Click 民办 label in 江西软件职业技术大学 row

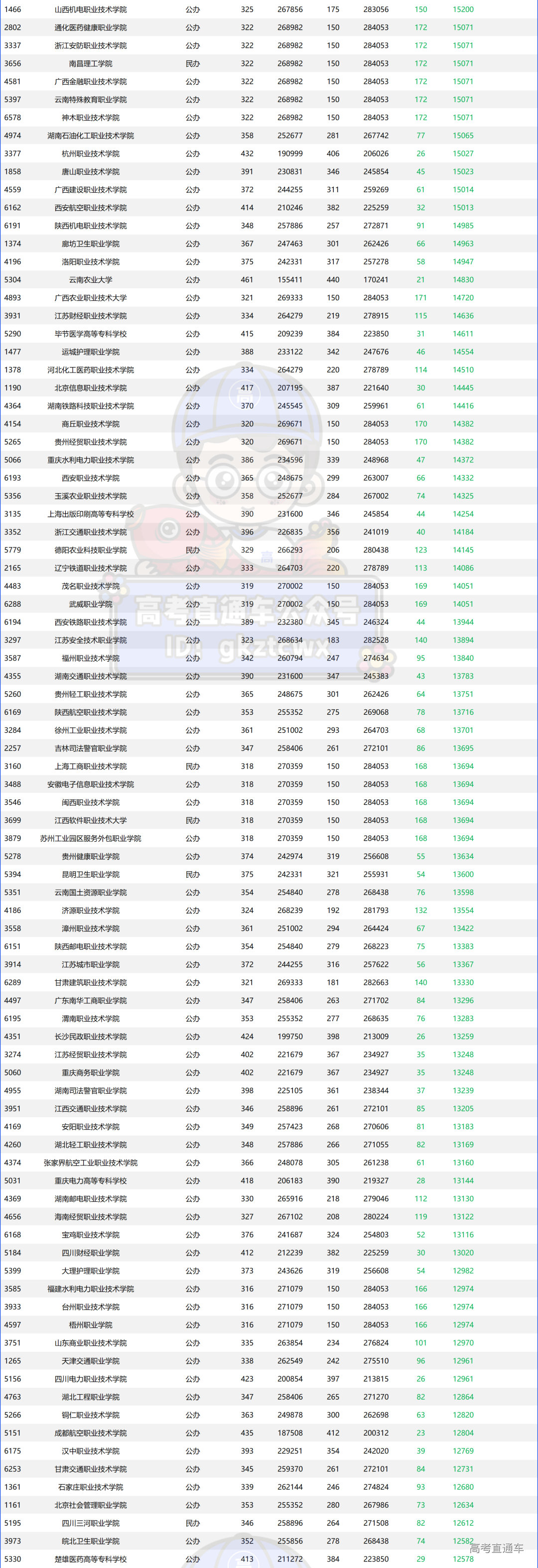[x=192, y=820]
